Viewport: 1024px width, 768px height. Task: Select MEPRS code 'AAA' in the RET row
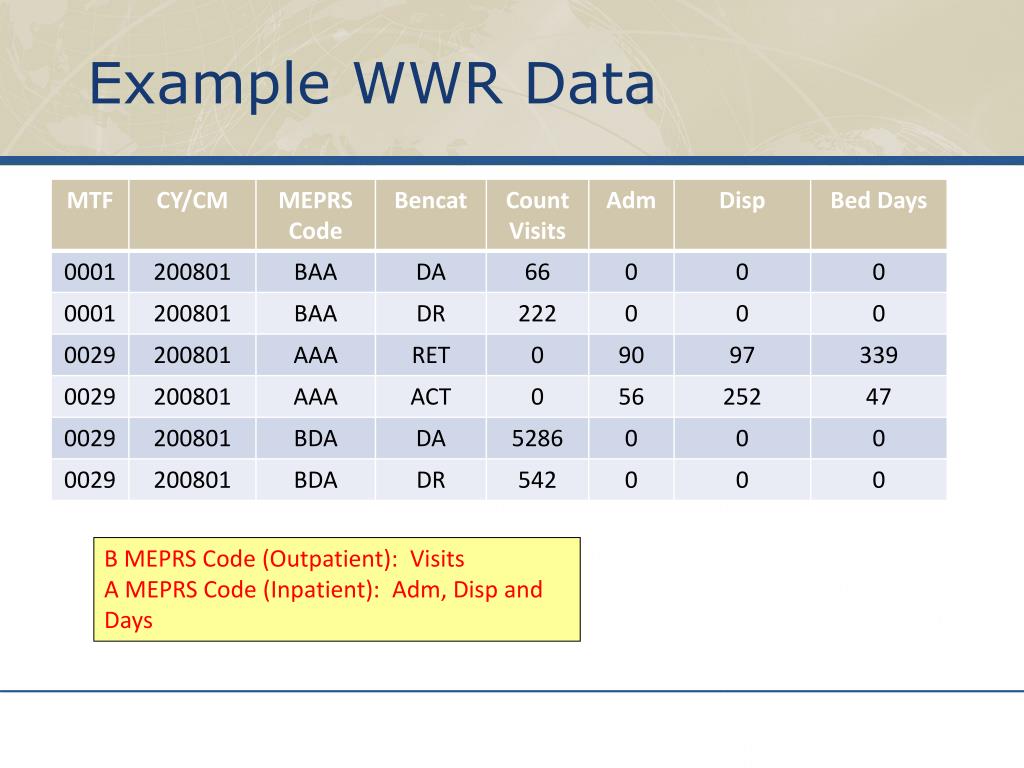(315, 355)
